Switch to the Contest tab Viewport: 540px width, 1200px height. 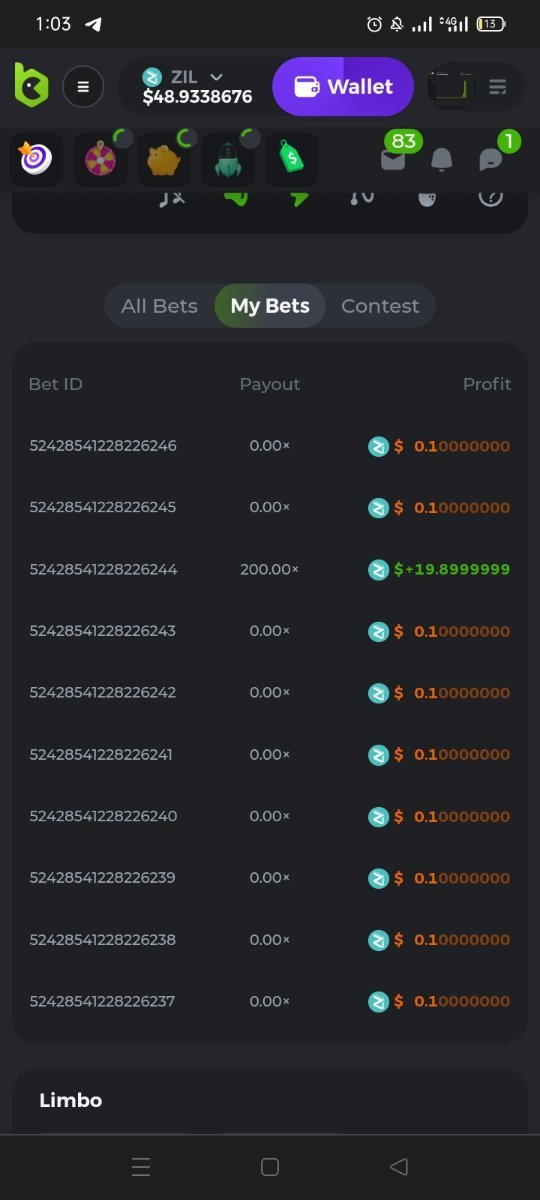(380, 306)
